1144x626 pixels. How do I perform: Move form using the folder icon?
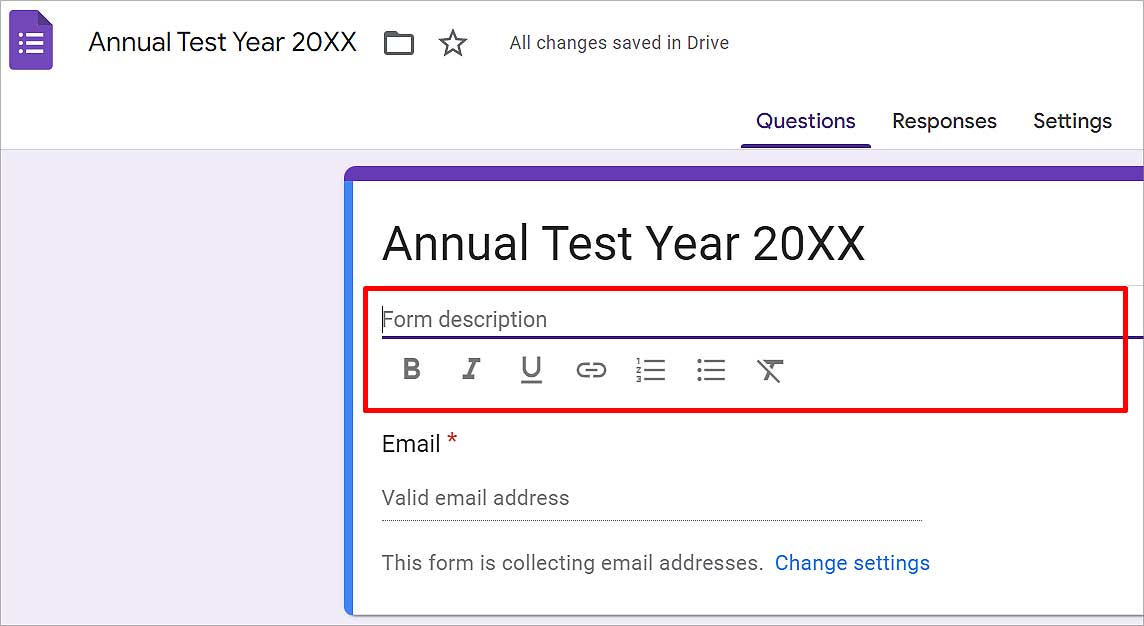[x=399, y=43]
